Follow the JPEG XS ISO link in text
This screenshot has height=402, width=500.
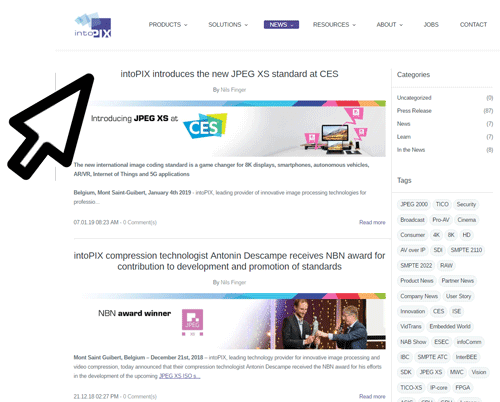pos(179,376)
